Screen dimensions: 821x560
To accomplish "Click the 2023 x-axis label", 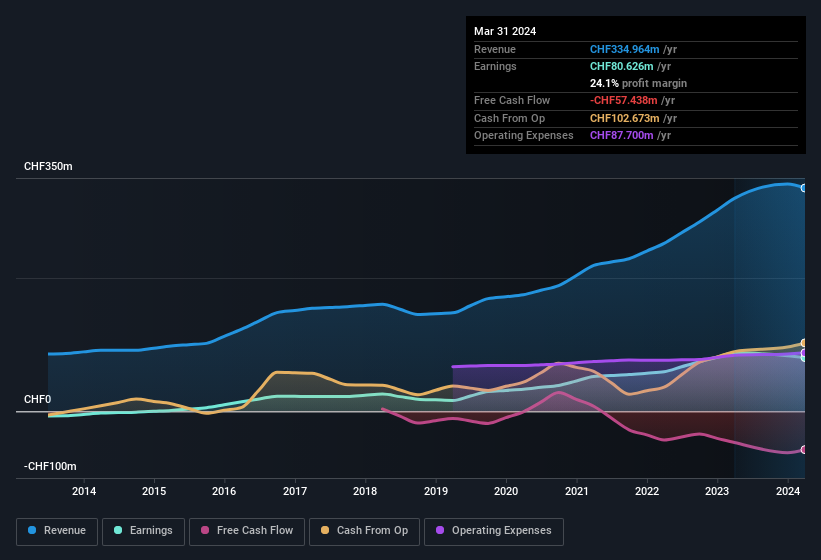I will point(717,491).
